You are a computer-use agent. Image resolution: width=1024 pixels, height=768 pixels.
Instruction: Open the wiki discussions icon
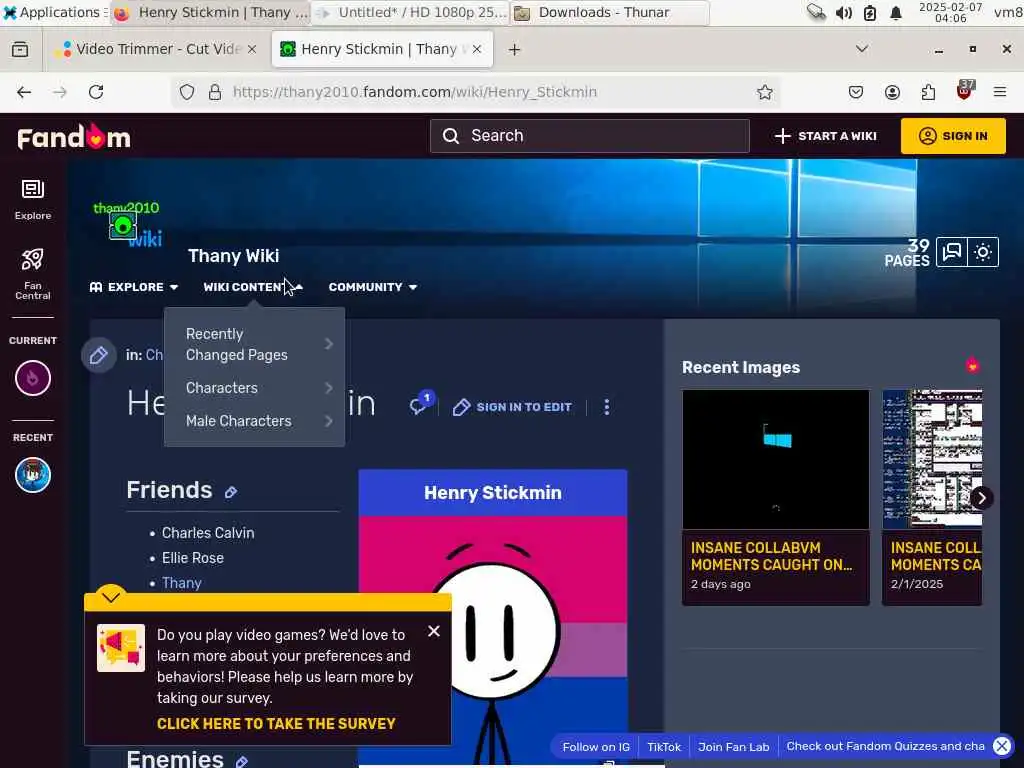pyautogui.click(x=952, y=252)
